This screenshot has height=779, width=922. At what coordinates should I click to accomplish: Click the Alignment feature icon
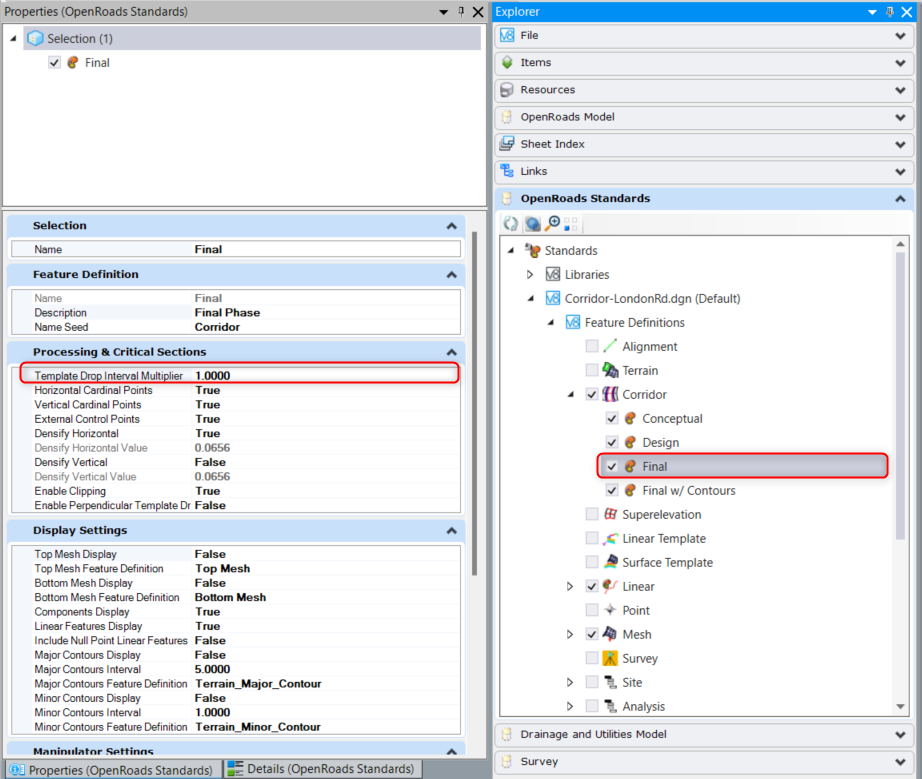pos(610,347)
